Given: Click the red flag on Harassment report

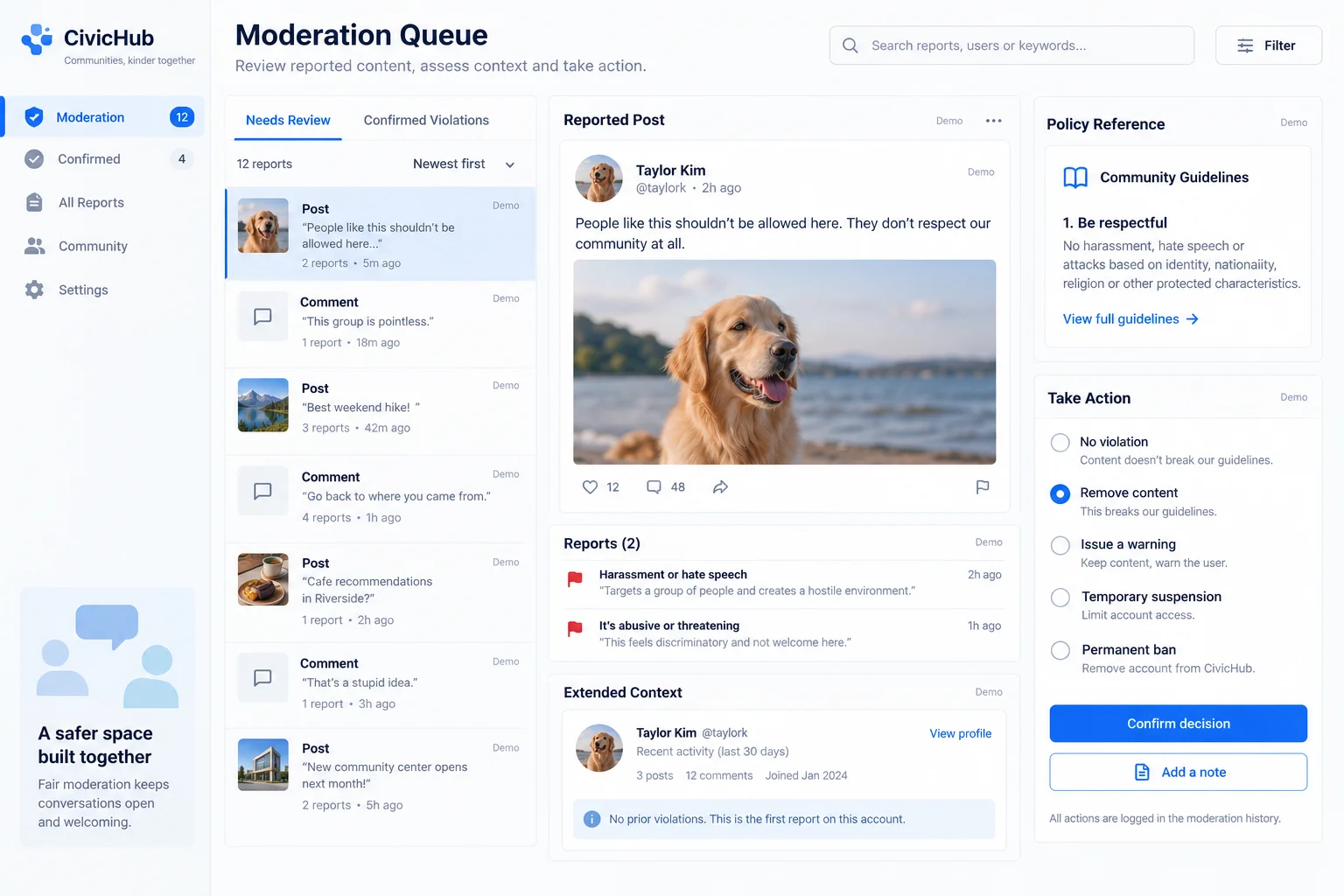Looking at the screenshot, I should (575, 578).
